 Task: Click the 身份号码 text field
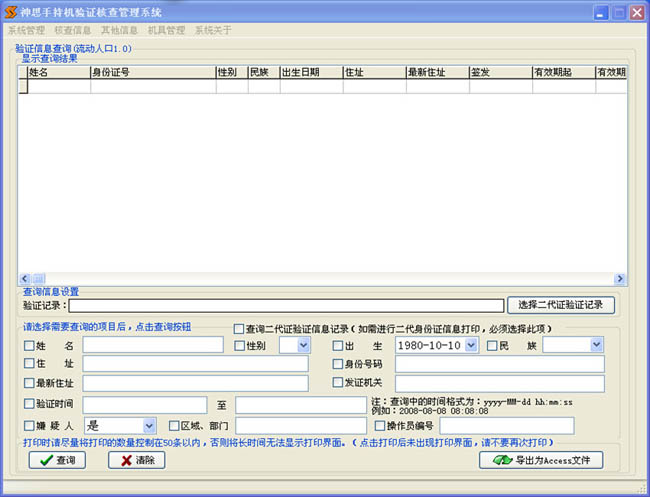pyautogui.click(x=500, y=364)
